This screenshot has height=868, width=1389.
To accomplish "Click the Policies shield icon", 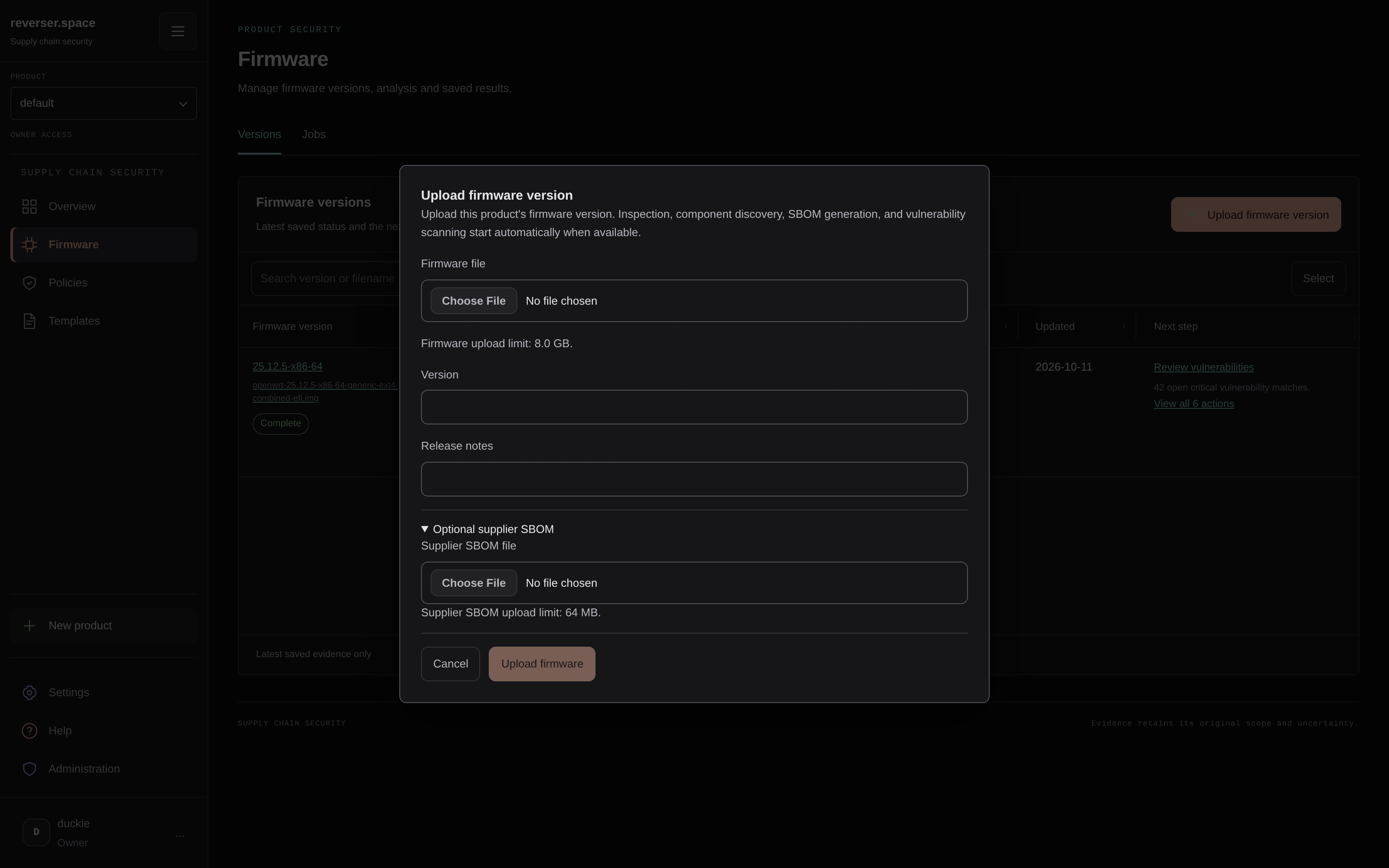I will [x=29, y=283].
